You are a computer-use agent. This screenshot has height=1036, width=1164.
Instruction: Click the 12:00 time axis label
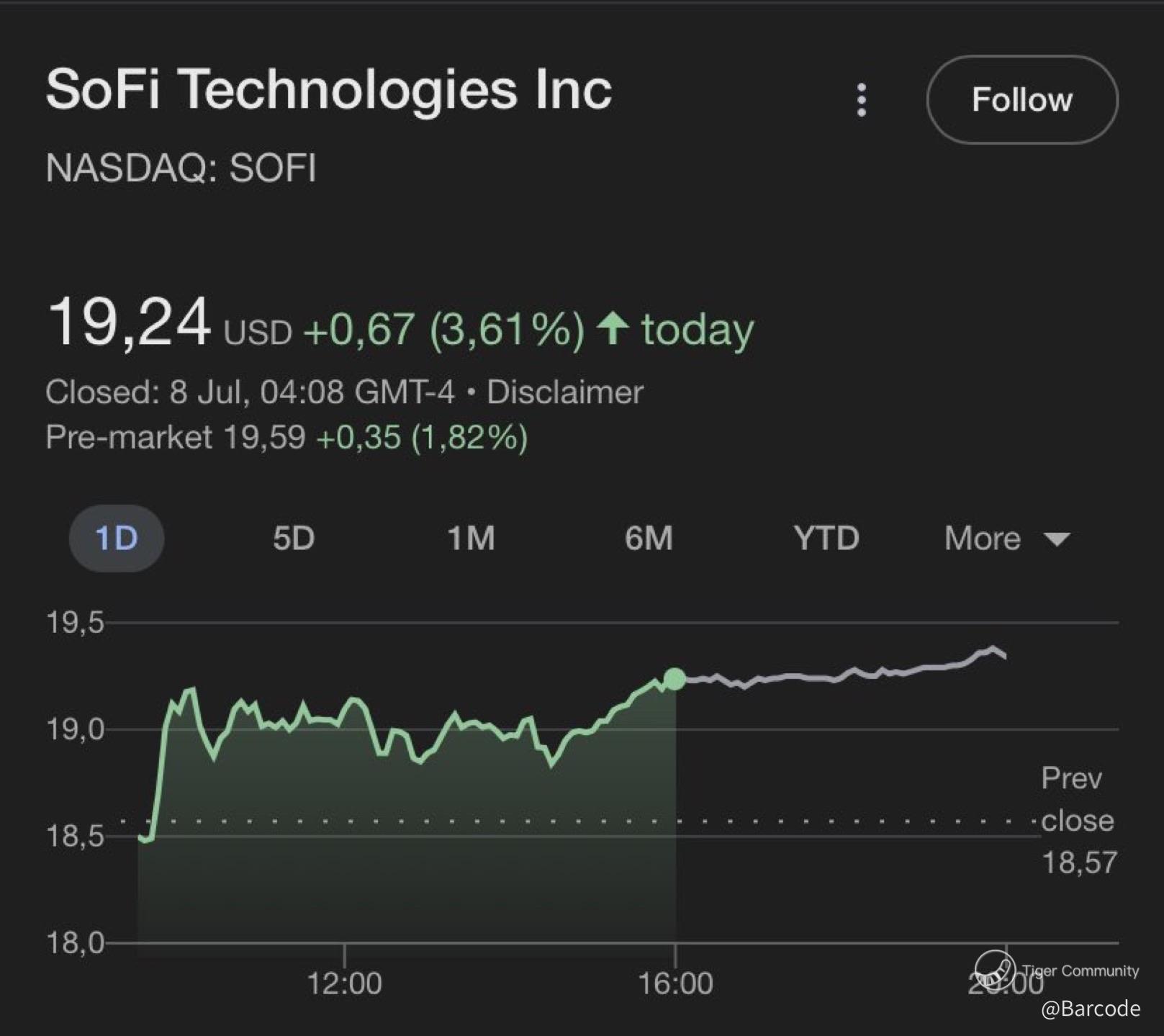tap(344, 983)
